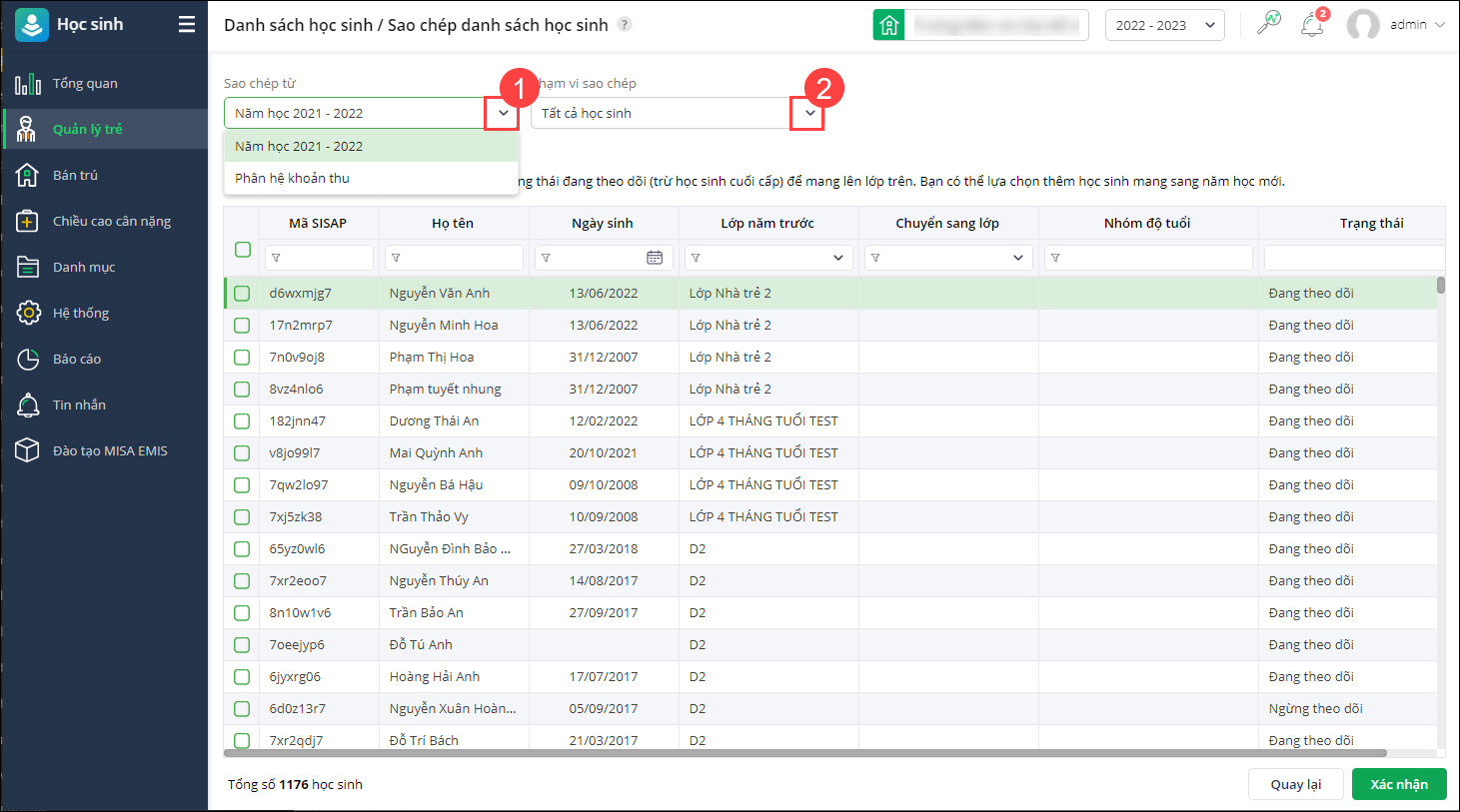Check the box for Dương Thái An
The width and height of the screenshot is (1460, 812).
[242, 421]
